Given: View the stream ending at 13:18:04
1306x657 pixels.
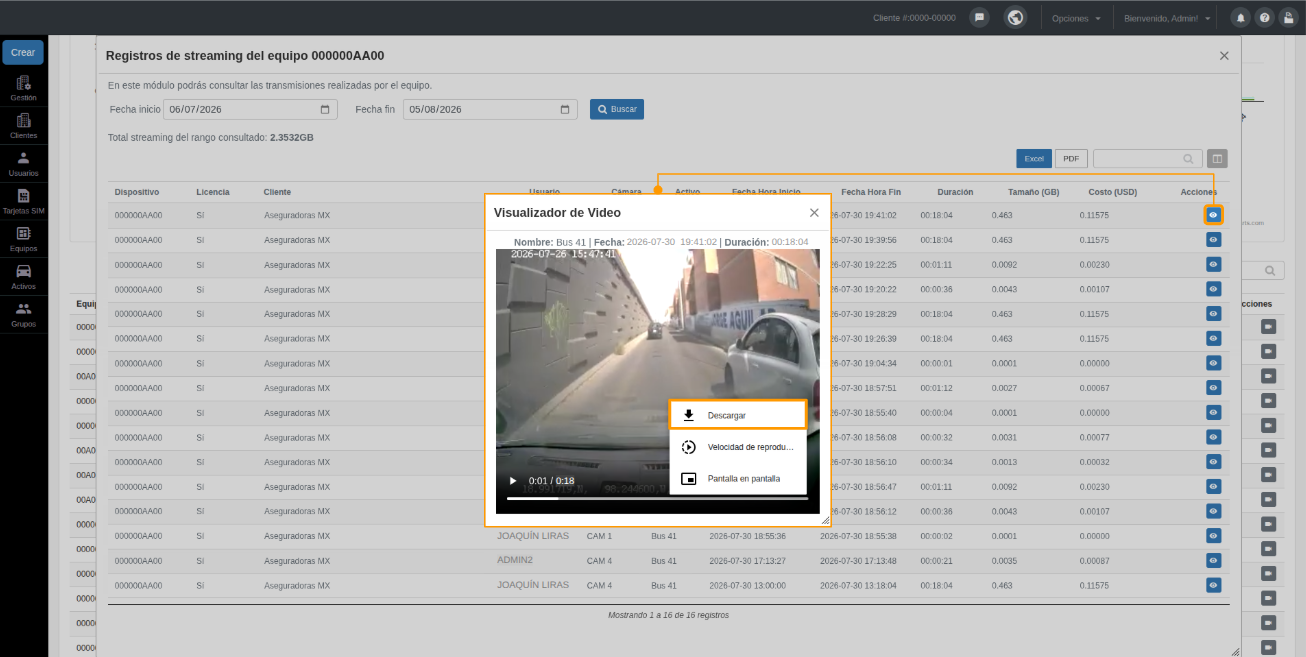Looking at the screenshot, I should pos(1213,585).
